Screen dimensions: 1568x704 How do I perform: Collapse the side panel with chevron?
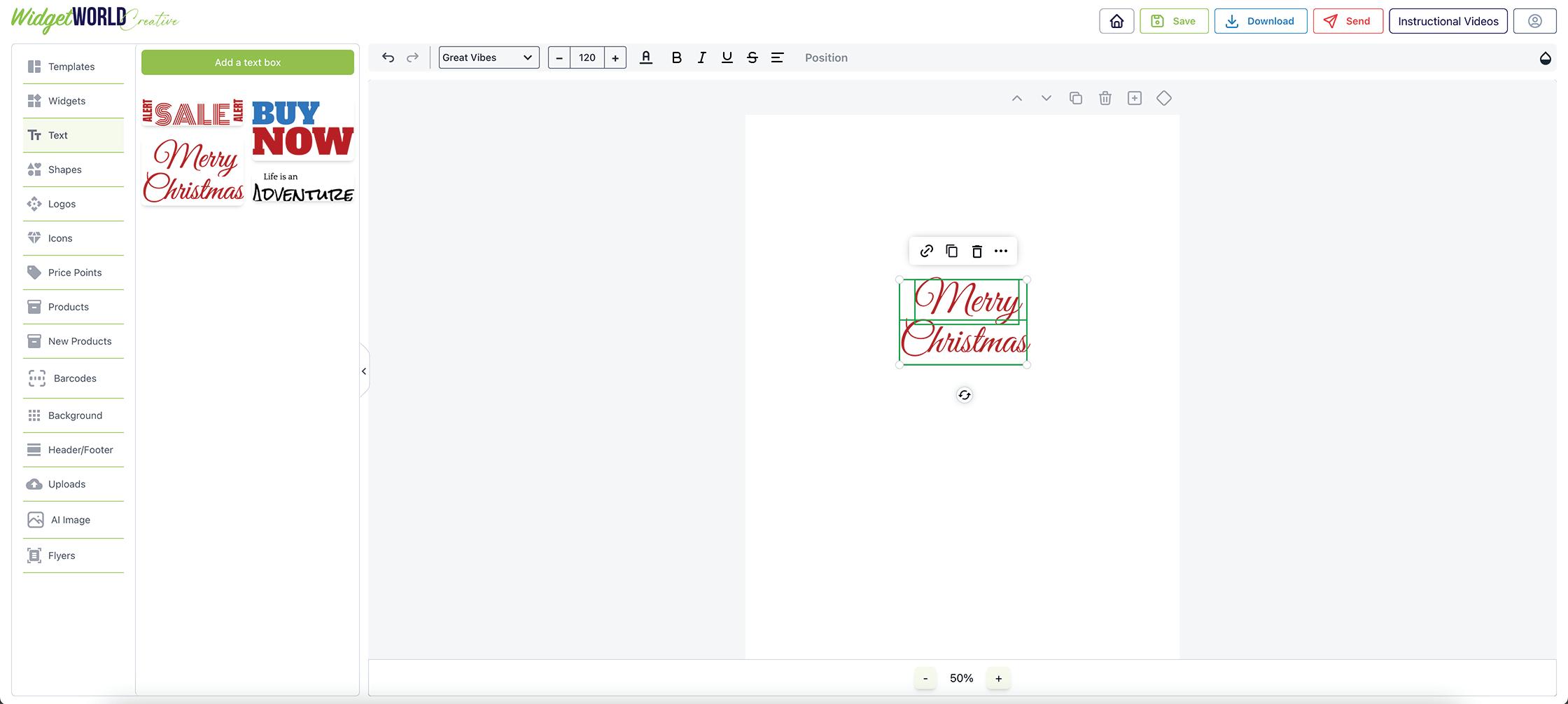pyautogui.click(x=364, y=371)
